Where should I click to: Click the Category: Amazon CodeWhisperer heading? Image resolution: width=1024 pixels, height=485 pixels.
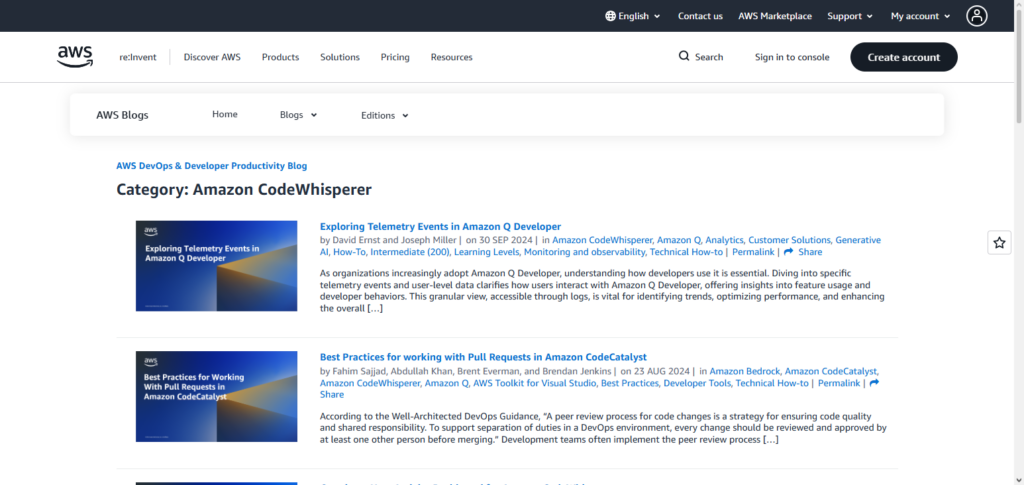point(244,190)
